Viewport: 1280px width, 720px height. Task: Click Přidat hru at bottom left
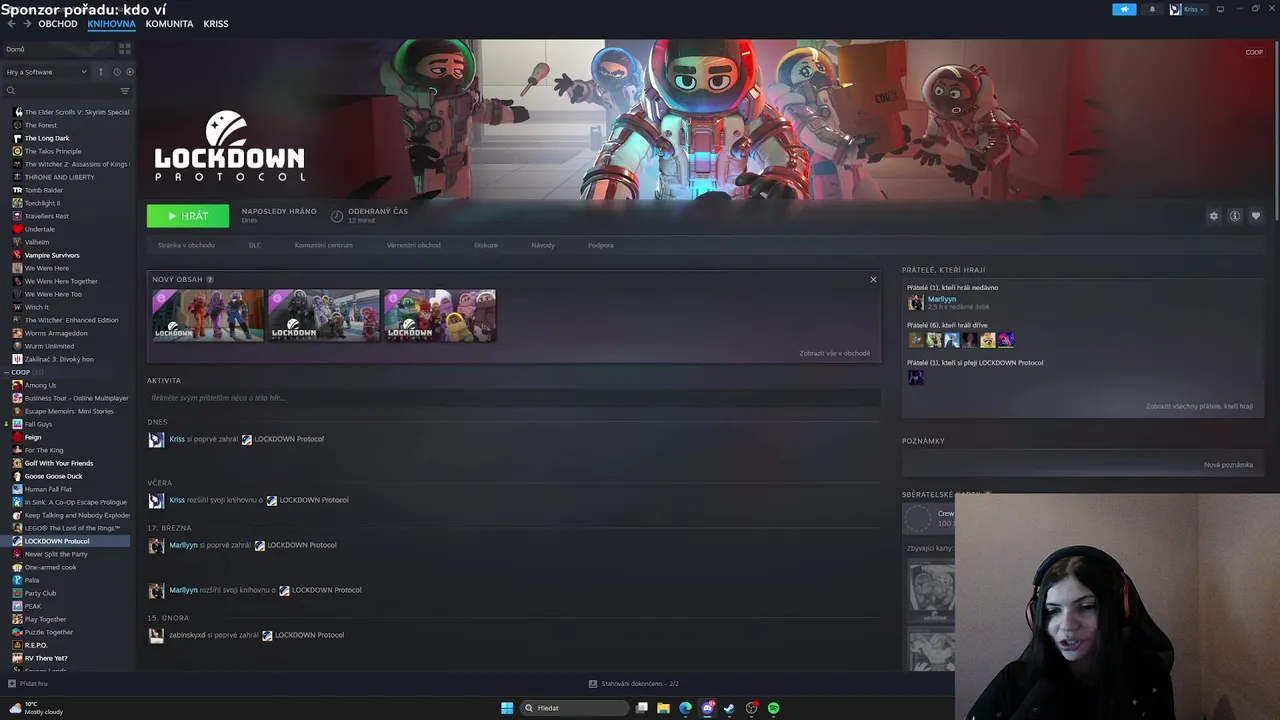click(x=28, y=684)
